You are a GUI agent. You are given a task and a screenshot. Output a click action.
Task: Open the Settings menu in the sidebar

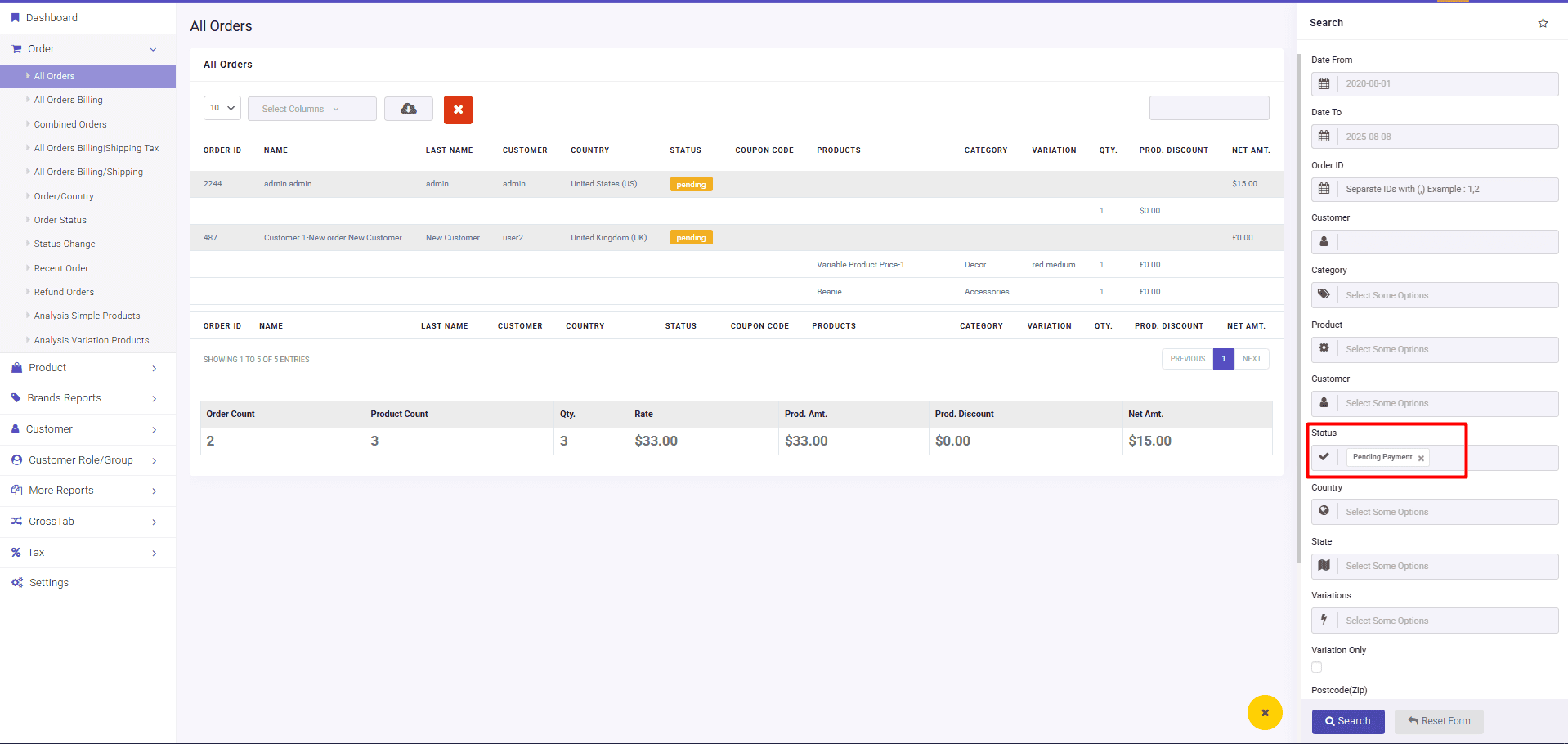47,582
